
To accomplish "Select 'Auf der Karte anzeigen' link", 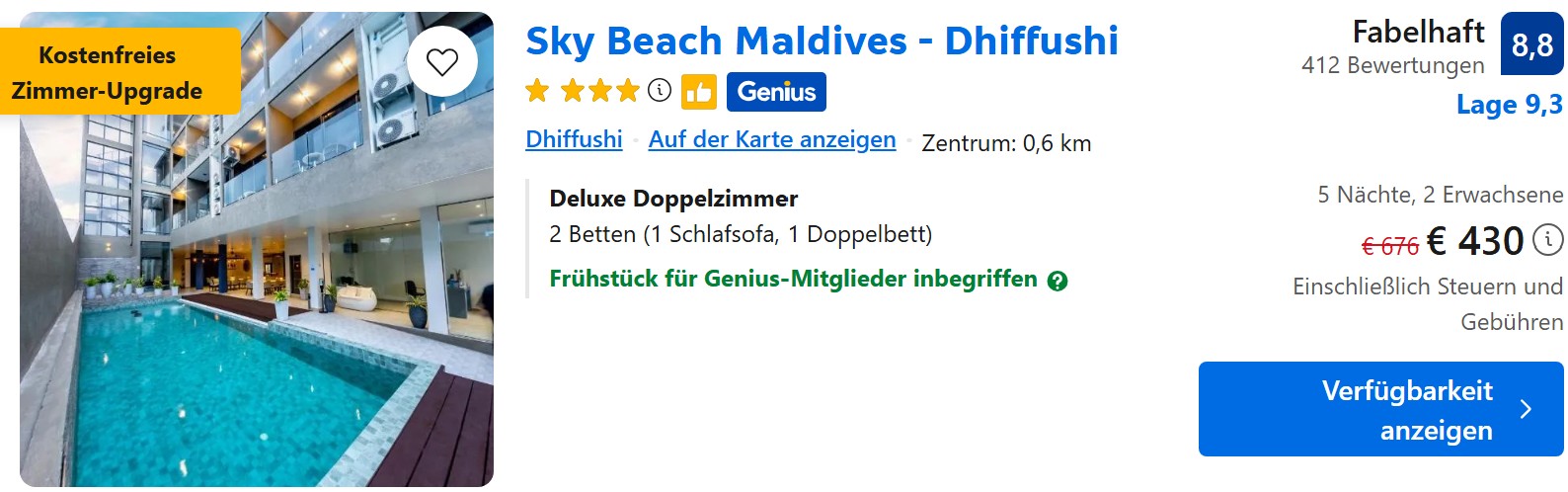I will click(x=772, y=139).
